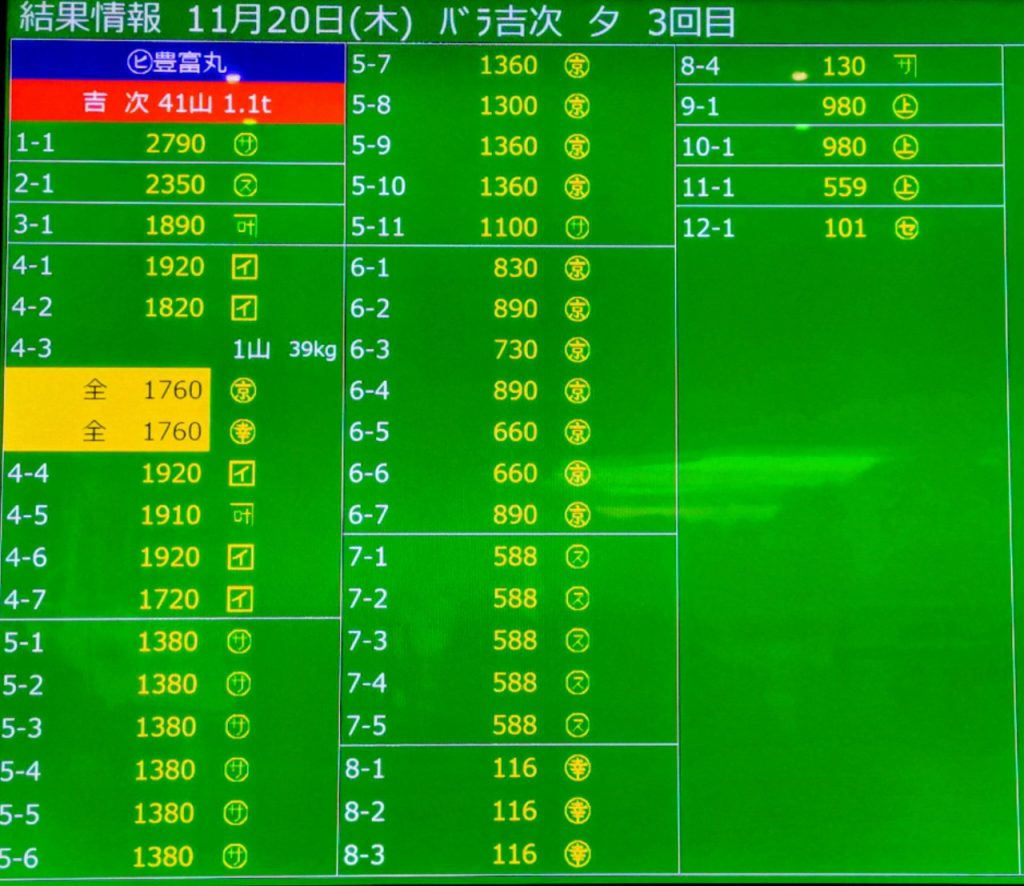
Task: Select the buyer mark in row 8-4
Action: click(x=906, y=67)
